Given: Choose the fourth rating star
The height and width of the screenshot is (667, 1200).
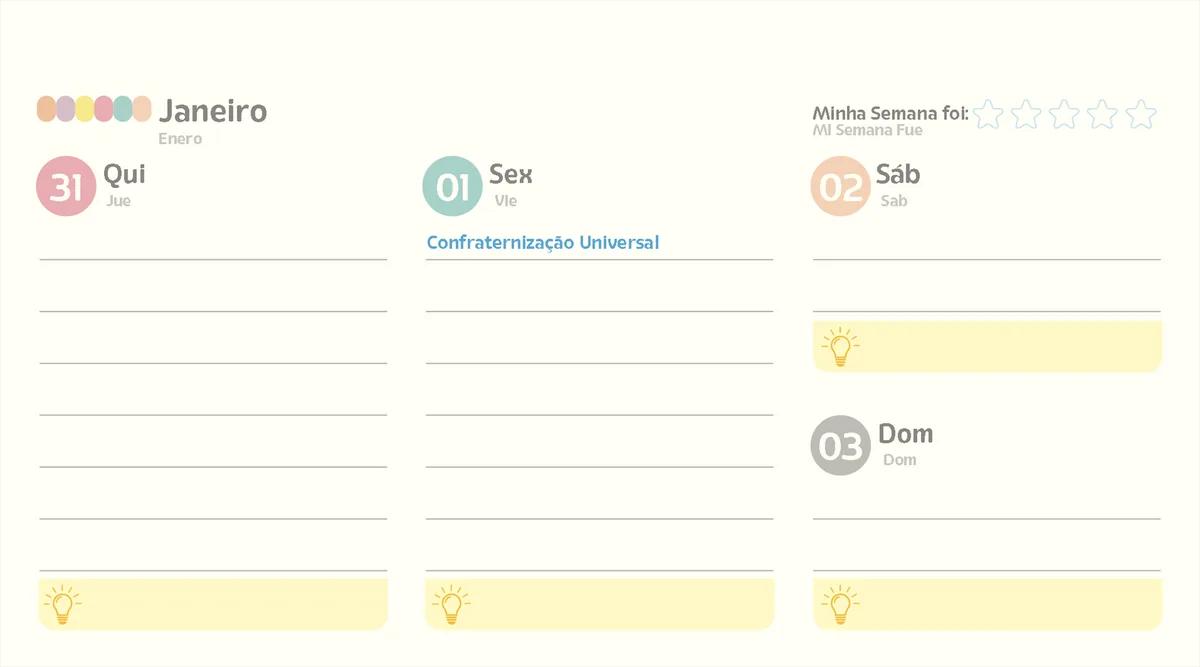Looking at the screenshot, I should coord(1102,114).
